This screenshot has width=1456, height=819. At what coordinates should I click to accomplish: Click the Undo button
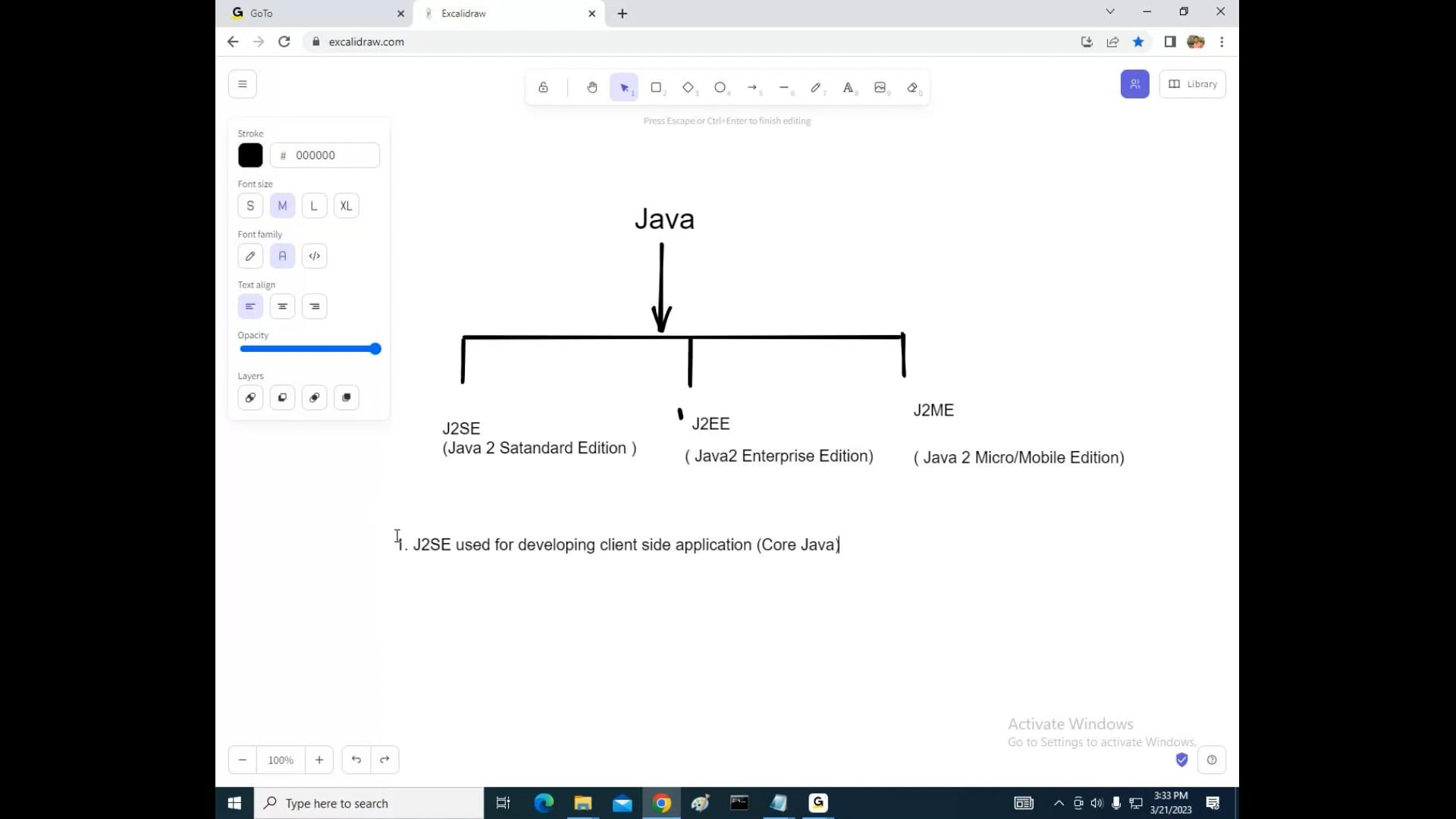click(x=356, y=759)
